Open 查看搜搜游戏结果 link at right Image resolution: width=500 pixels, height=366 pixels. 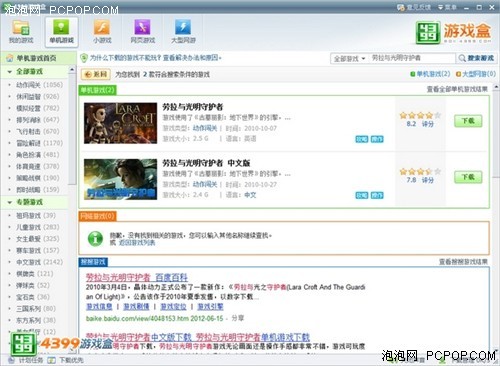coord(463,262)
